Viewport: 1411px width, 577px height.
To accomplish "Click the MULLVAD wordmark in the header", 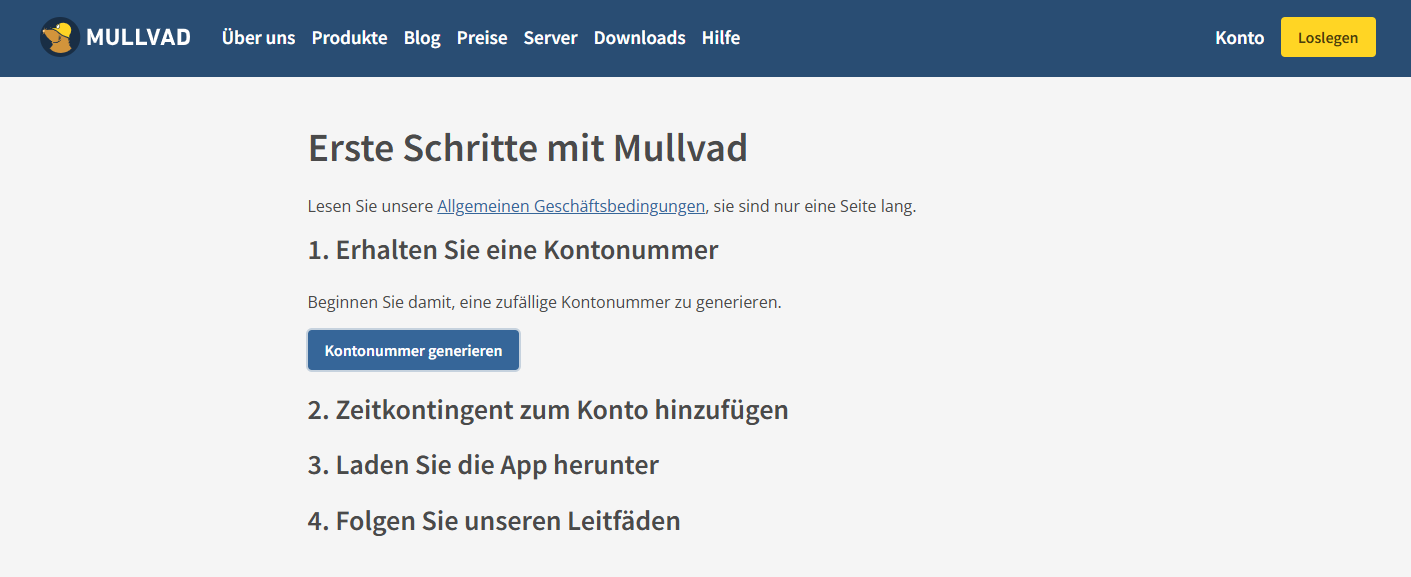I will coord(138,38).
